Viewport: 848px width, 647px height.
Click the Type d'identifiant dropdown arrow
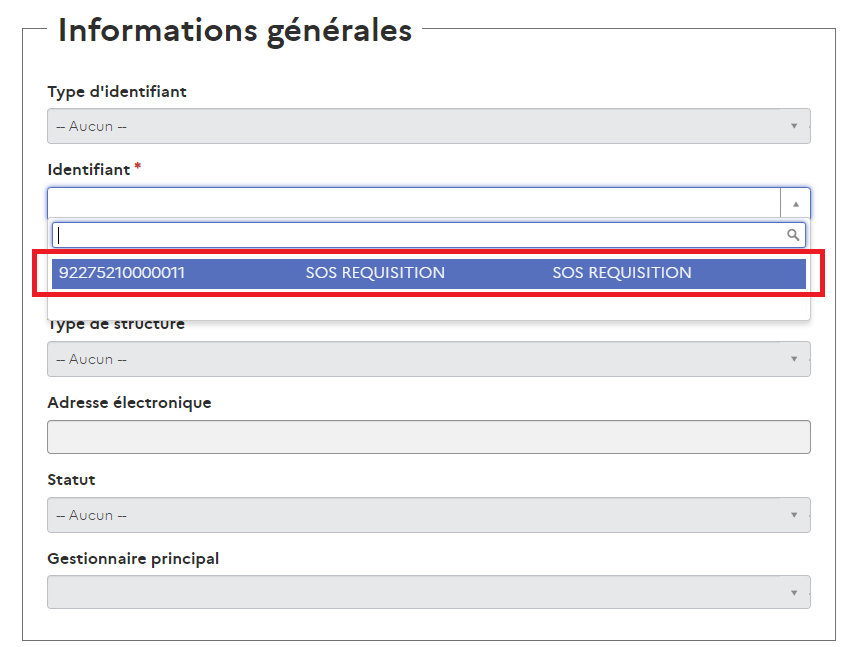coord(794,126)
